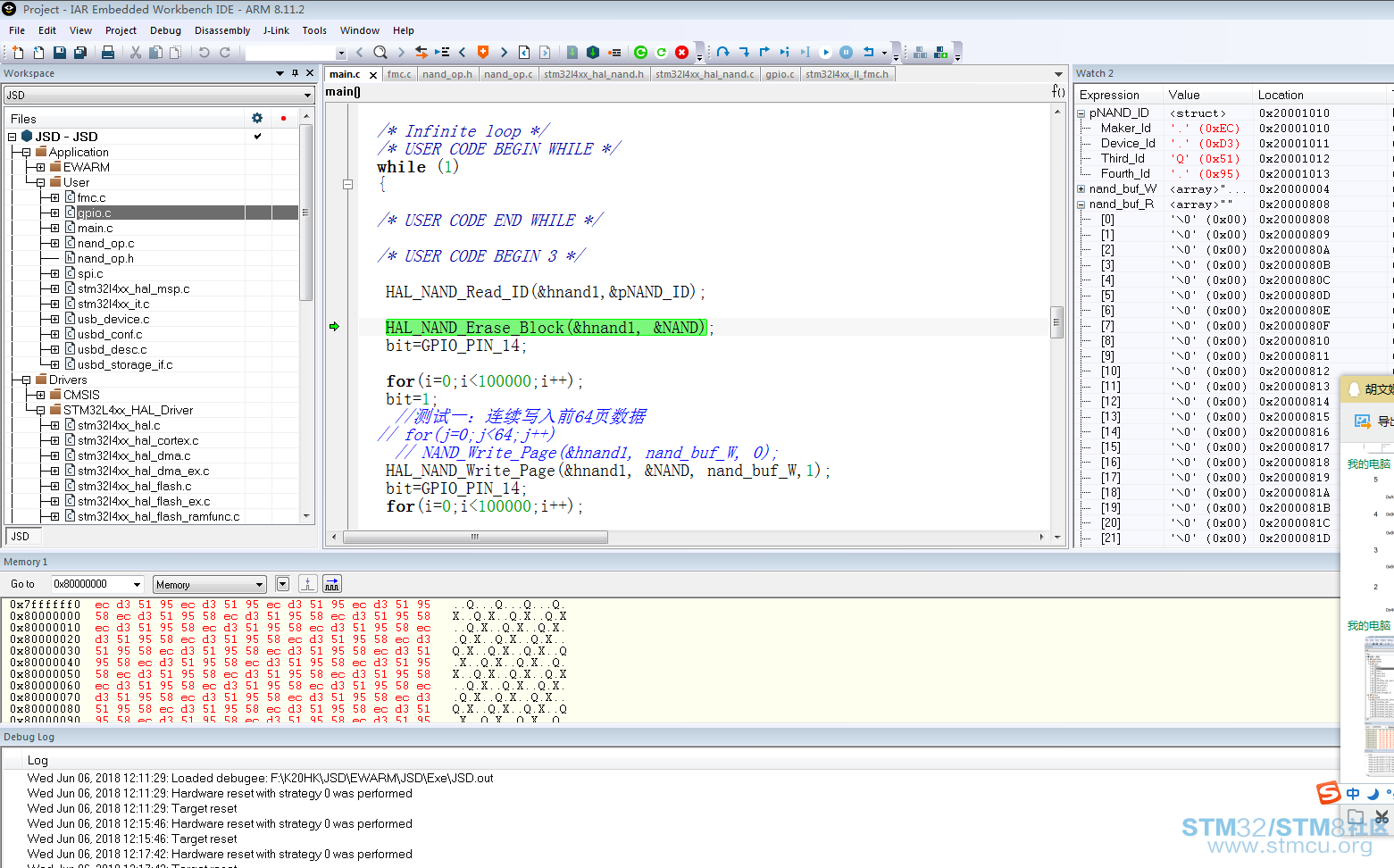Pin the Workspace panel
Image resolution: width=1394 pixels, height=868 pixels.
[x=296, y=73]
